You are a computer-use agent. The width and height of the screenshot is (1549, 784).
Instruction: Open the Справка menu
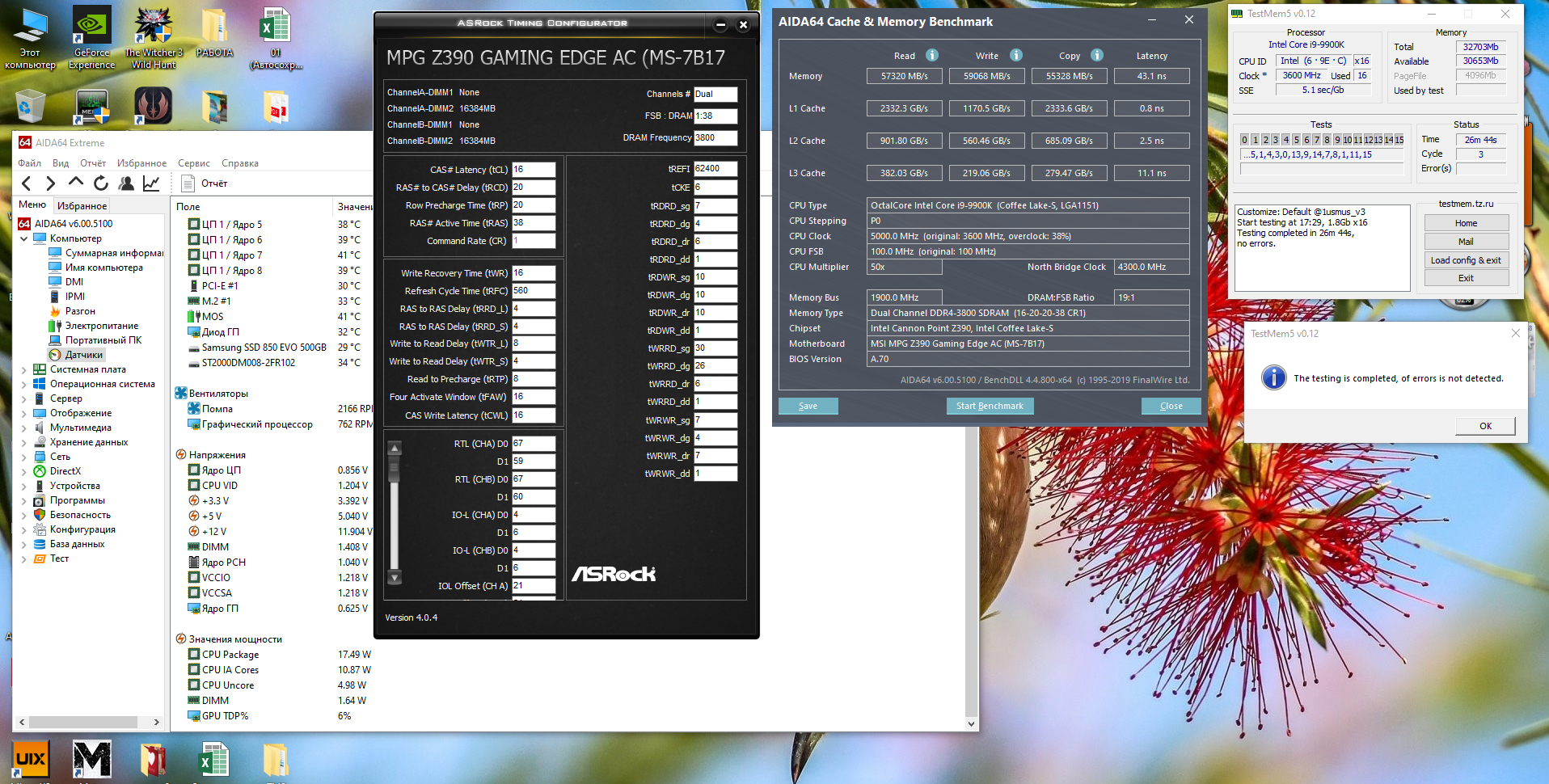[x=240, y=163]
